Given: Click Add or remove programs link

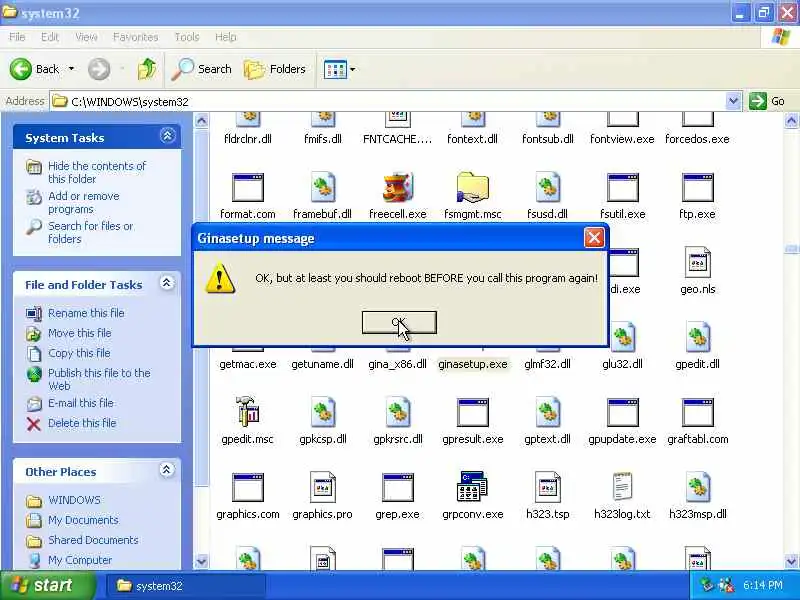Looking at the screenshot, I should [x=84, y=203].
